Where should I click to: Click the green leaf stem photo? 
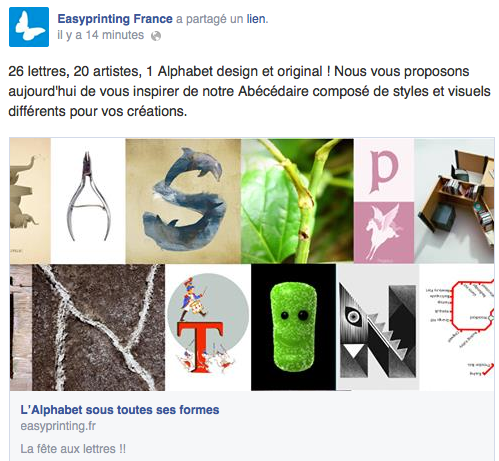coord(297,201)
